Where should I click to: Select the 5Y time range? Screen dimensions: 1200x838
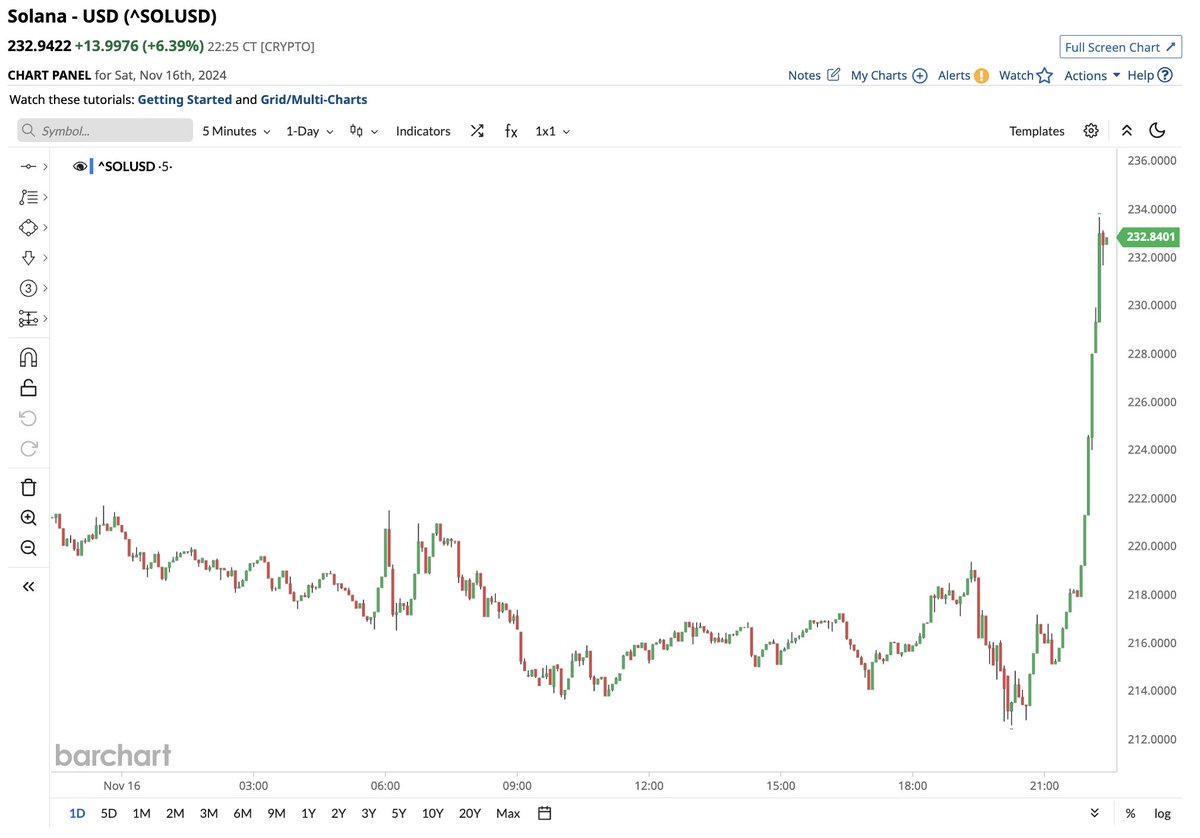(x=399, y=813)
